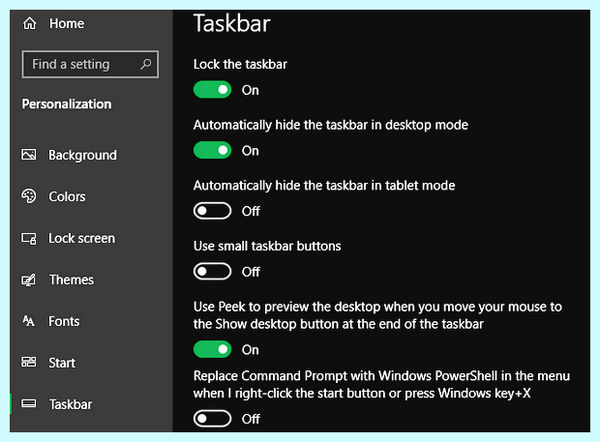Click the Themes brush icon
This screenshot has width=600, height=442.
tap(29, 280)
